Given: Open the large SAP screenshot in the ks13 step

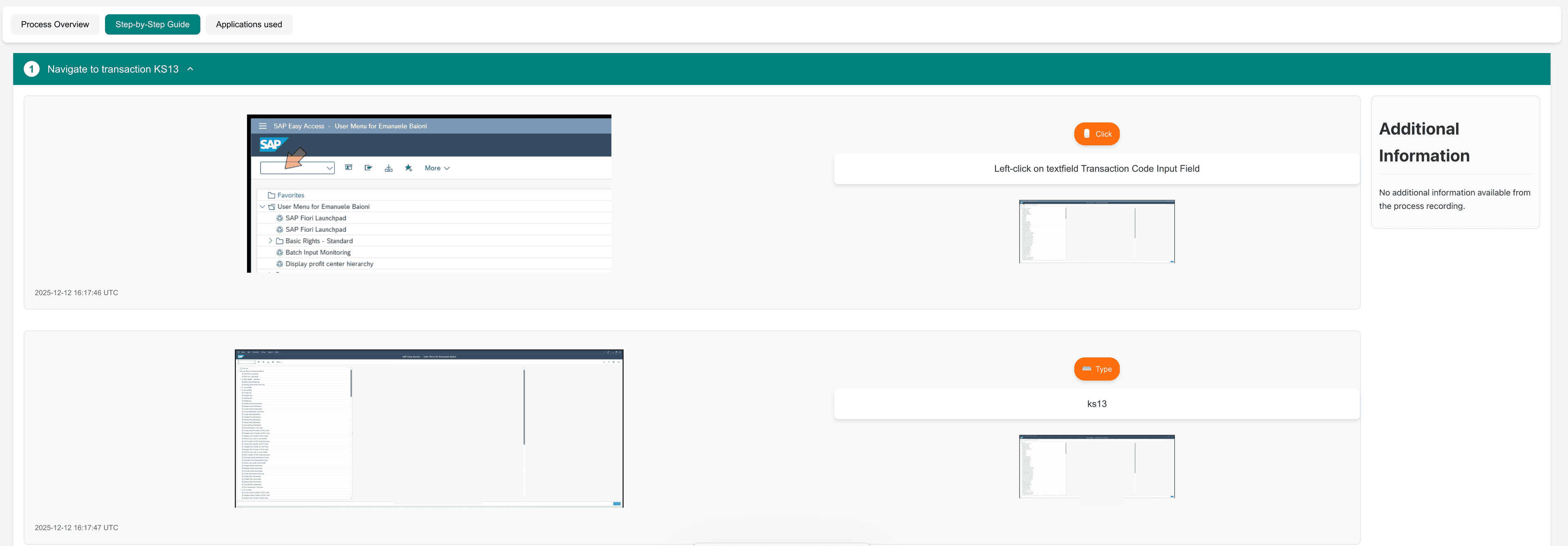Looking at the screenshot, I should click(429, 428).
